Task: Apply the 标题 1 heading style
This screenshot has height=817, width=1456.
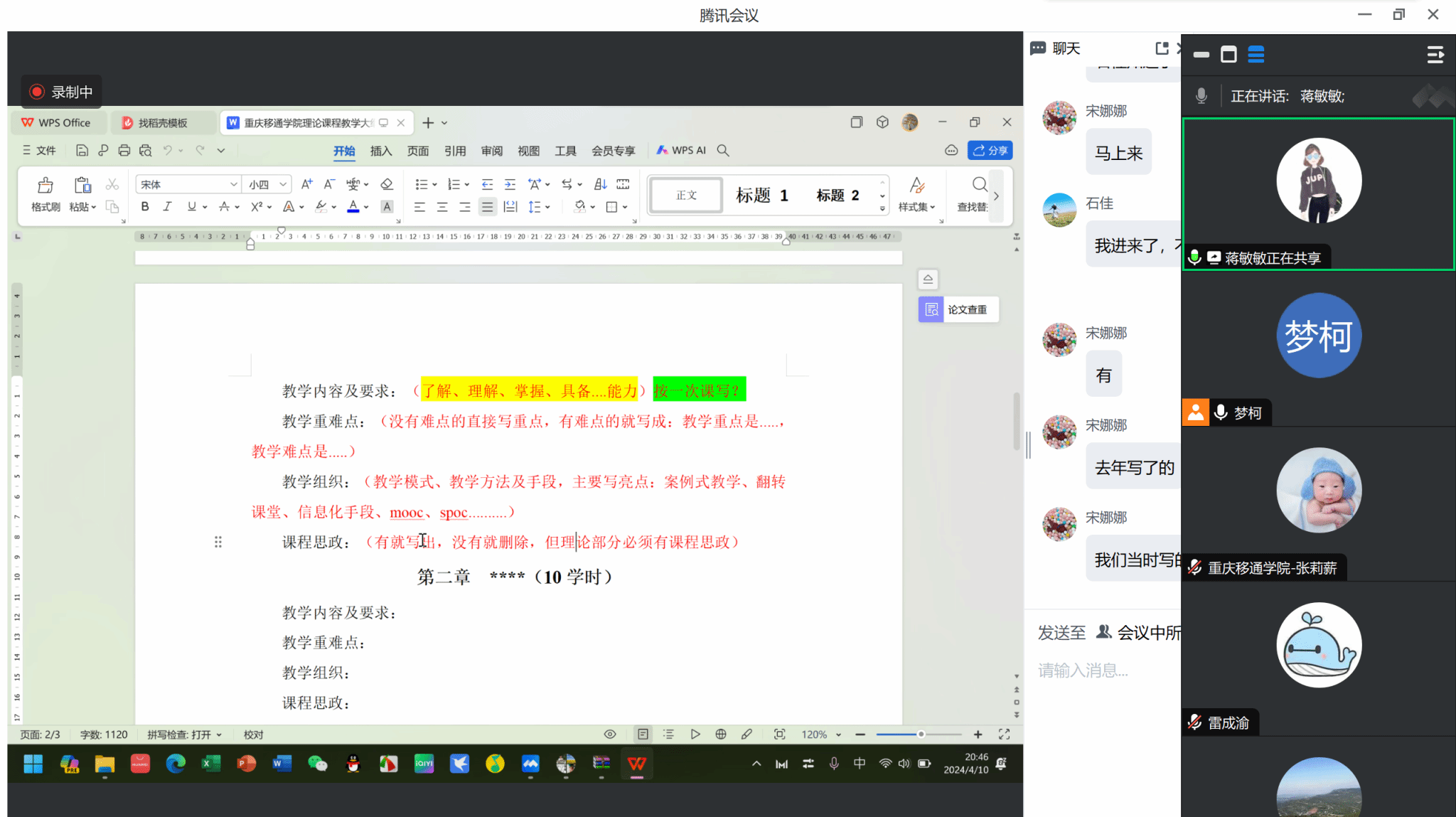Action: (x=761, y=195)
